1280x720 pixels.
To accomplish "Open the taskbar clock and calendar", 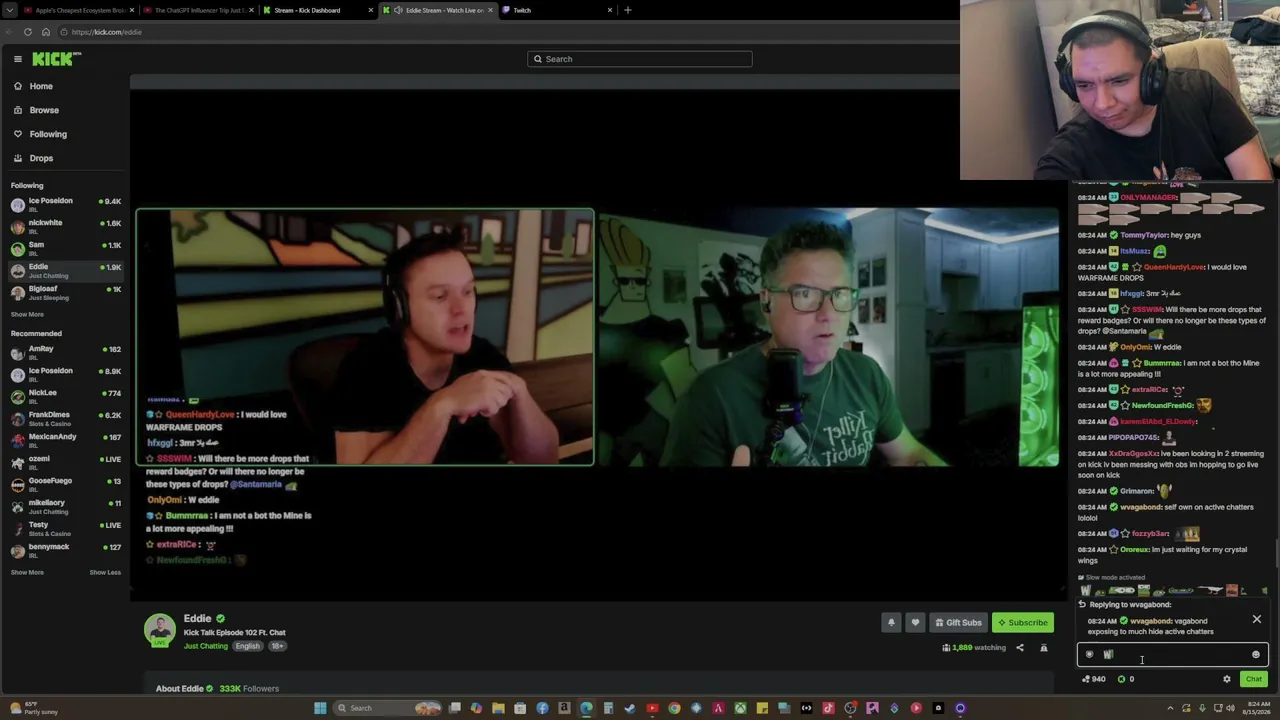I will [1257, 708].
